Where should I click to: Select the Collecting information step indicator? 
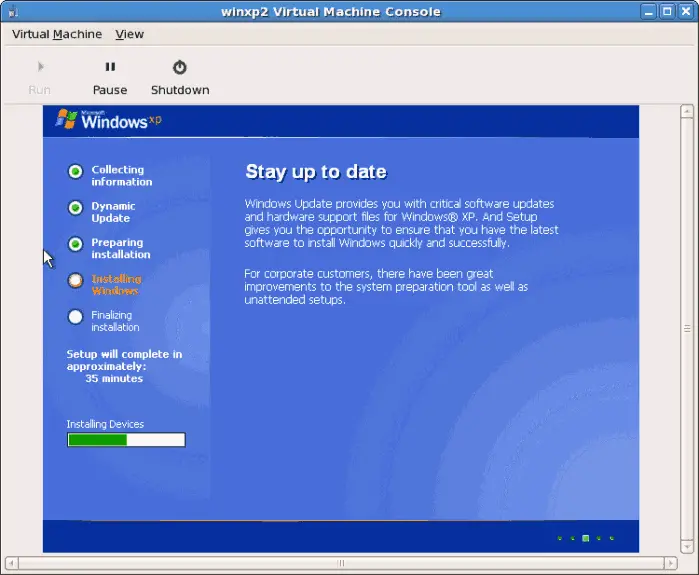click(75, 172)
